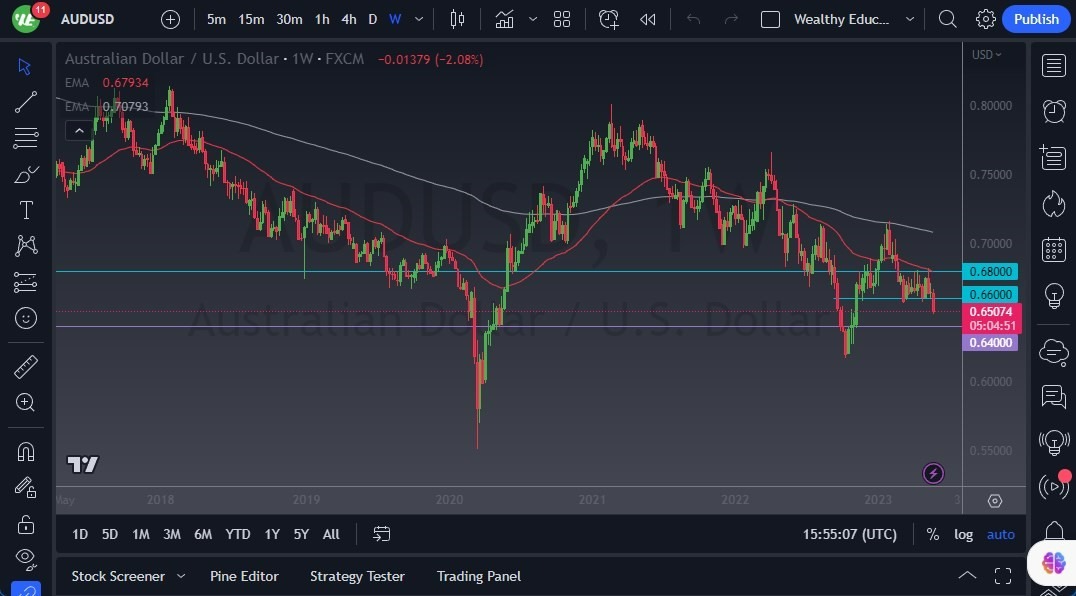Open the Watchlist panel

click(x=1053, y=65)
